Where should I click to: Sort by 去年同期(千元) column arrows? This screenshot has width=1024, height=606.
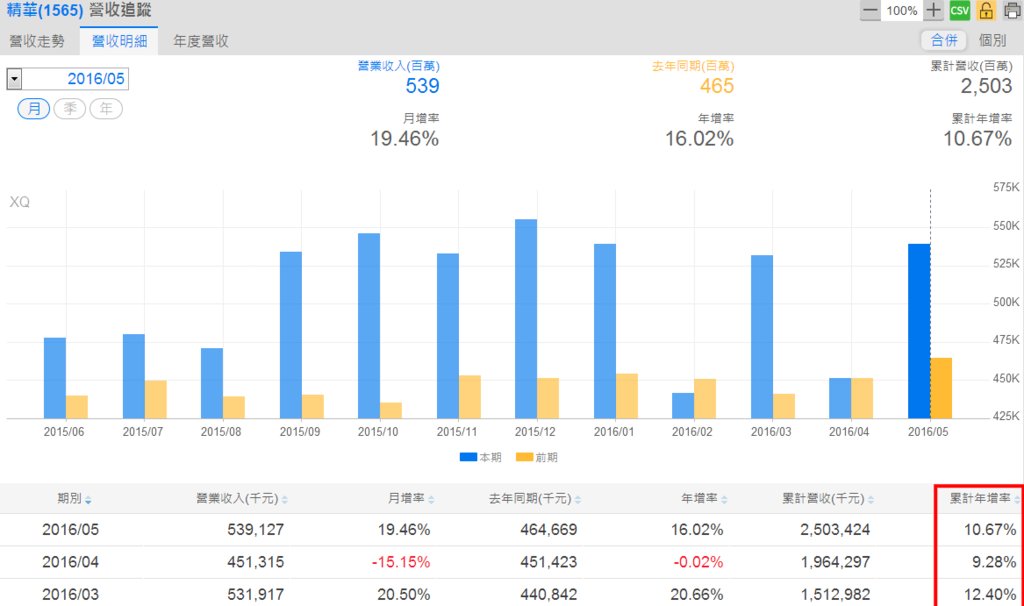tap(578, 500)
